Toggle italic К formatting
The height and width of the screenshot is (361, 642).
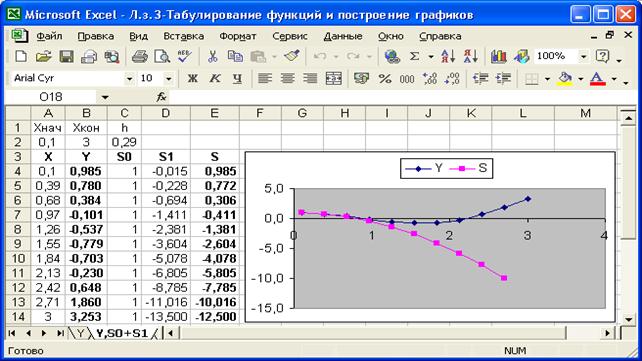point(215,78)
